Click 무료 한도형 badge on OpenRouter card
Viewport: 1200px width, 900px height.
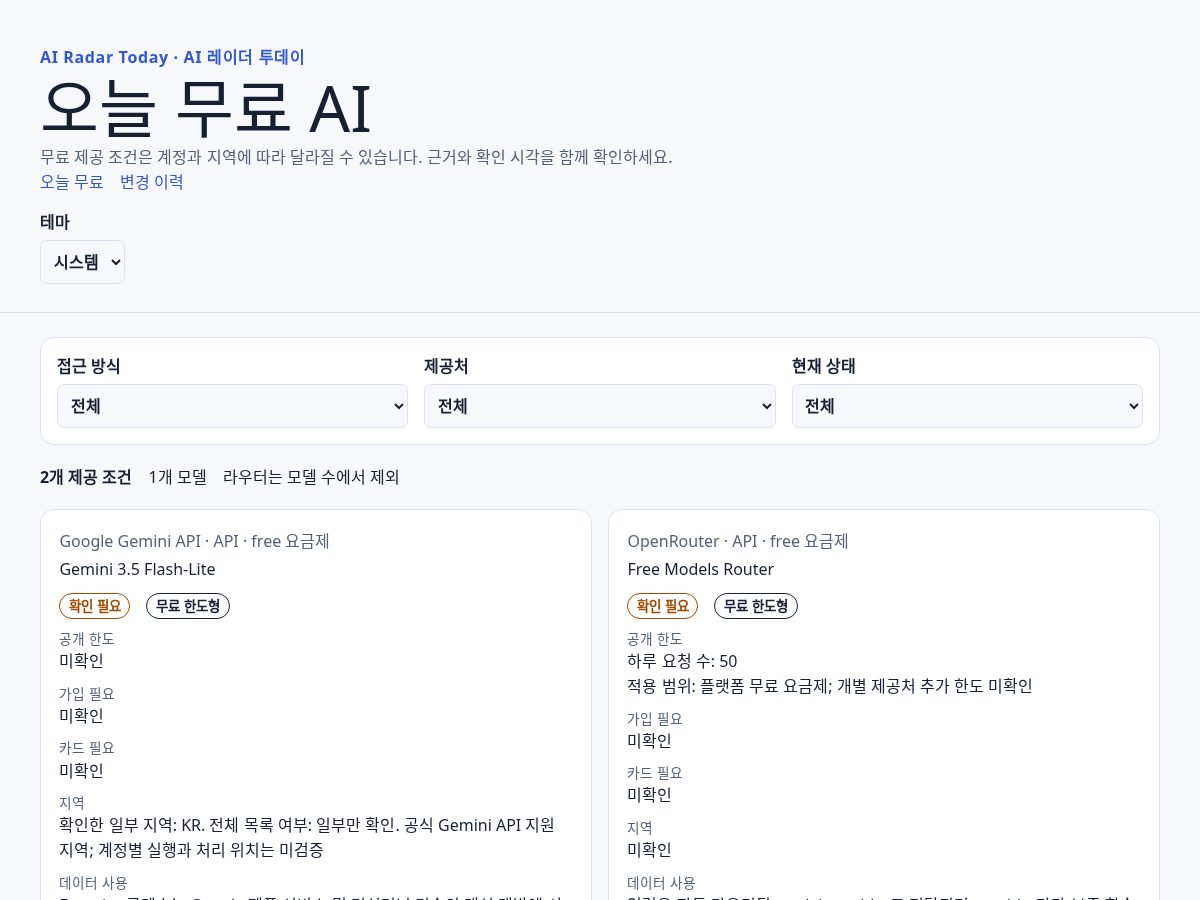[x=756, y=606]
